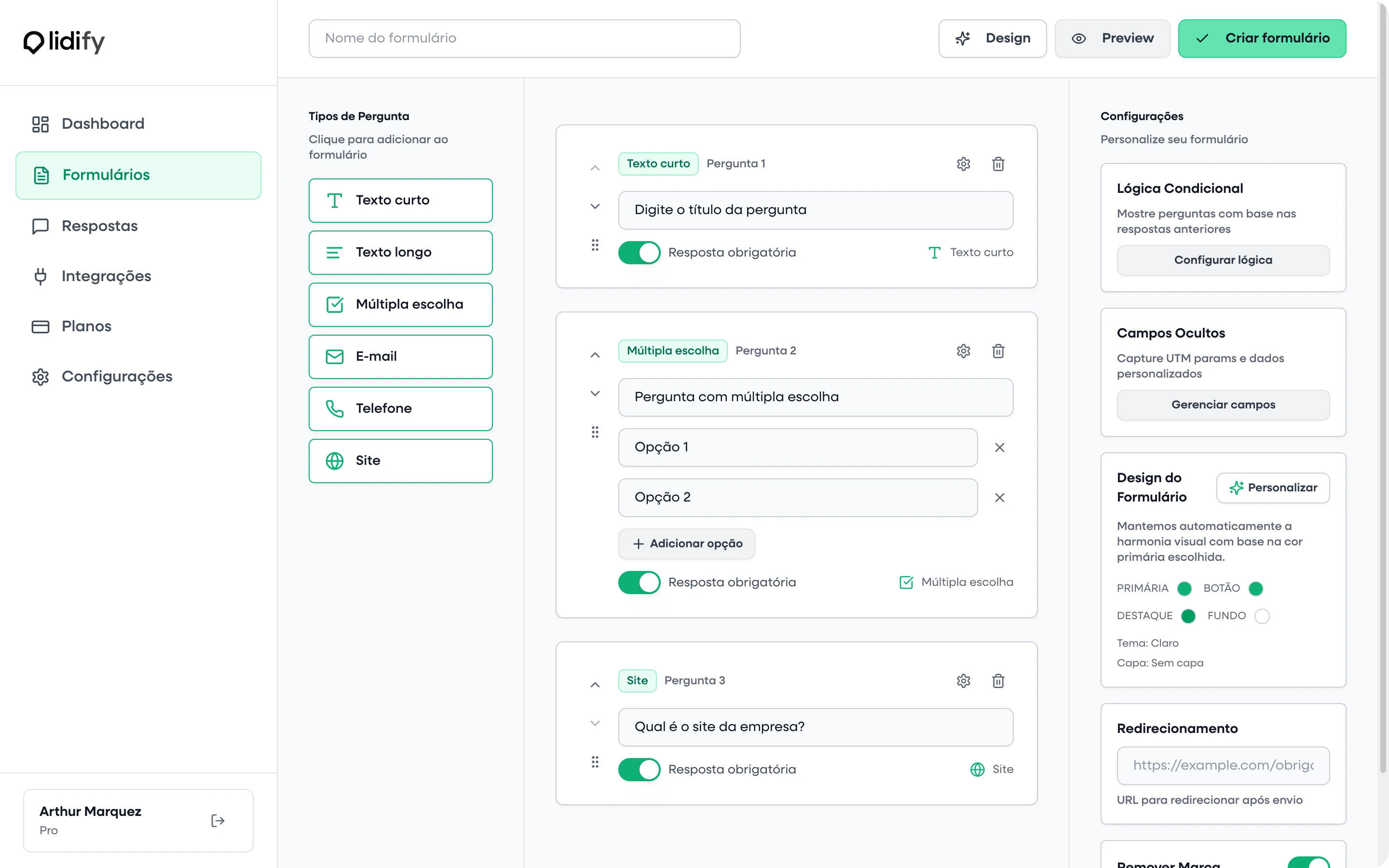Add a Telefone question to the form
1389x868 pixels.
coord(400,408)
